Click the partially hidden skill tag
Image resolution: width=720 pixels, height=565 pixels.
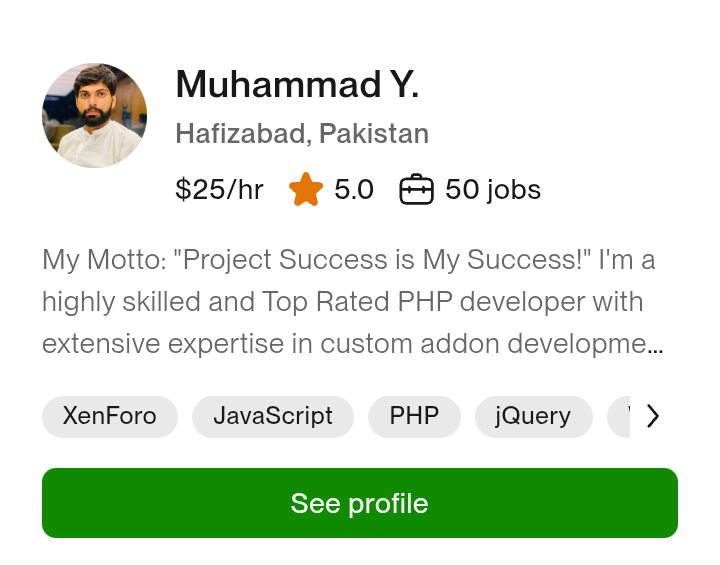point(620,416)
